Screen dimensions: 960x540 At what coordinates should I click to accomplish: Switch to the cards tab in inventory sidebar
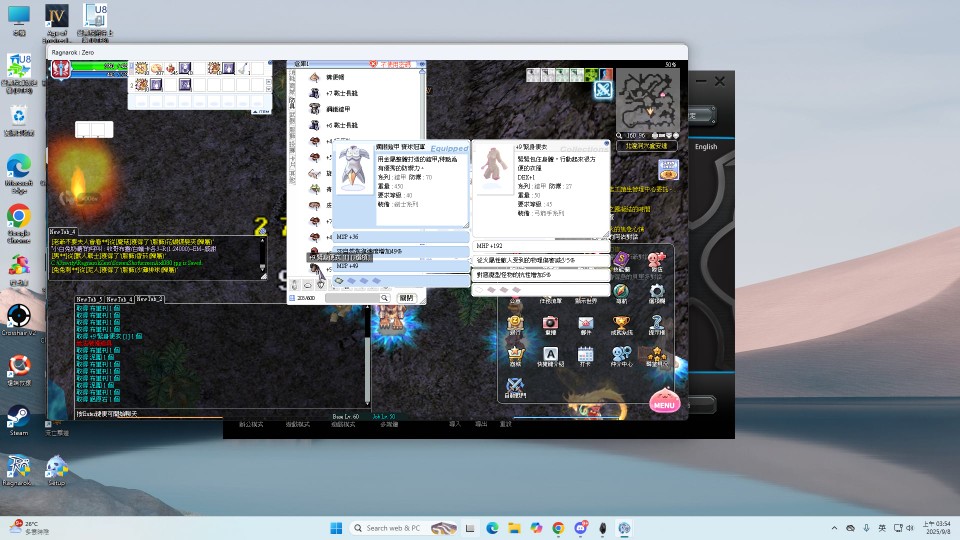tap(293, 161)
